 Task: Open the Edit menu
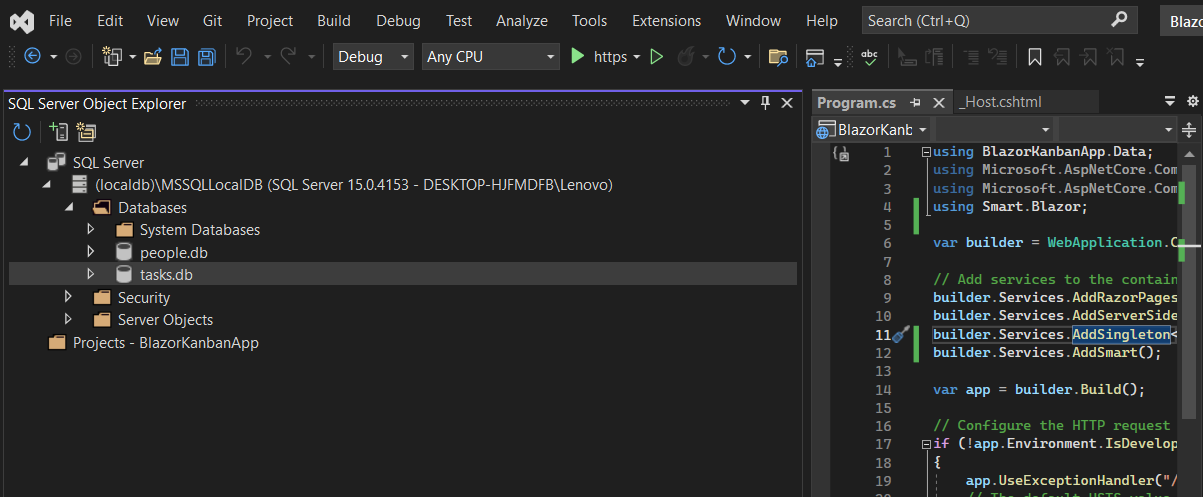pos(110,20)
